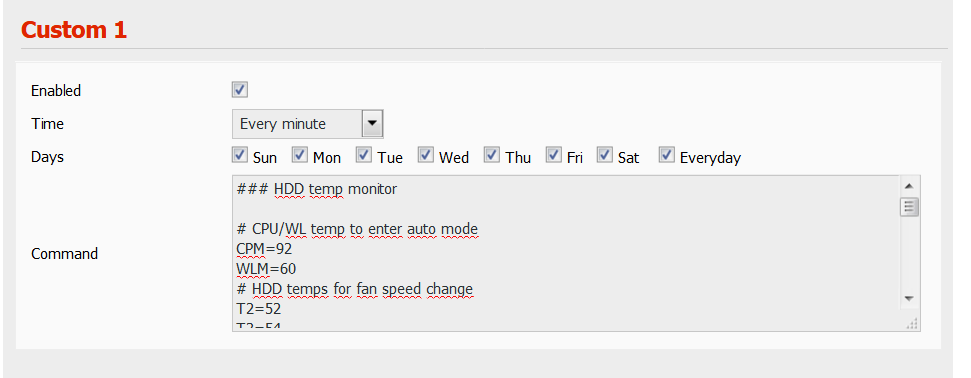This screenshot has height=378, width=971.
Task: Place cursor on the T2=52 line
Action: [259, 309]
